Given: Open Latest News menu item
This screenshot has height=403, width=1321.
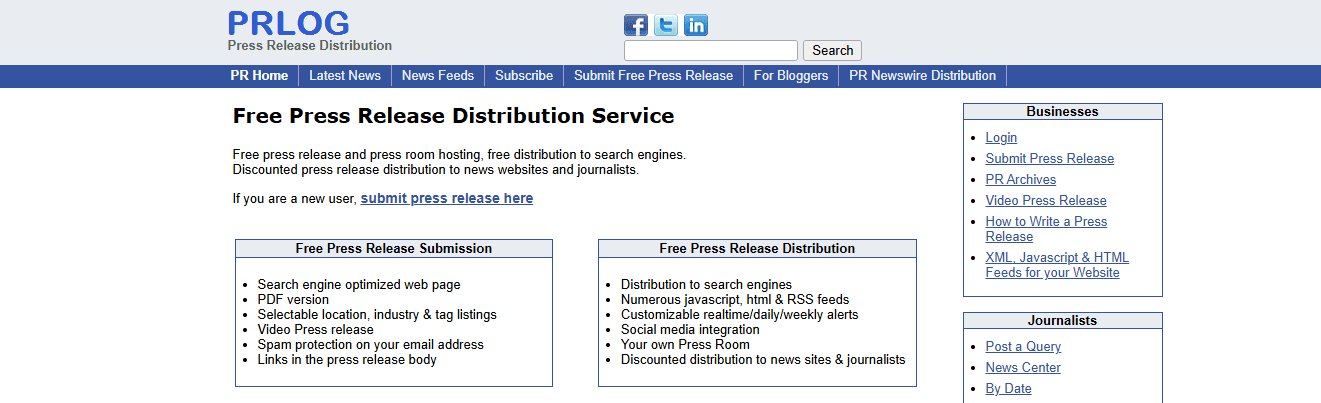Looking at the screenshot, I should pos(344,76).
